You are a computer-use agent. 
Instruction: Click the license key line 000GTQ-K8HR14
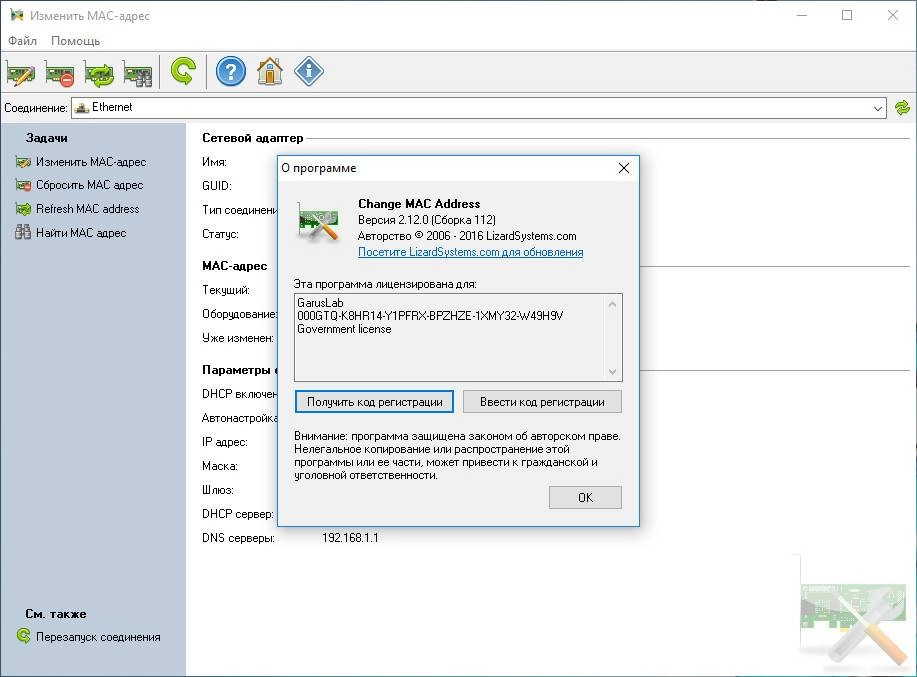coord(430,316)
